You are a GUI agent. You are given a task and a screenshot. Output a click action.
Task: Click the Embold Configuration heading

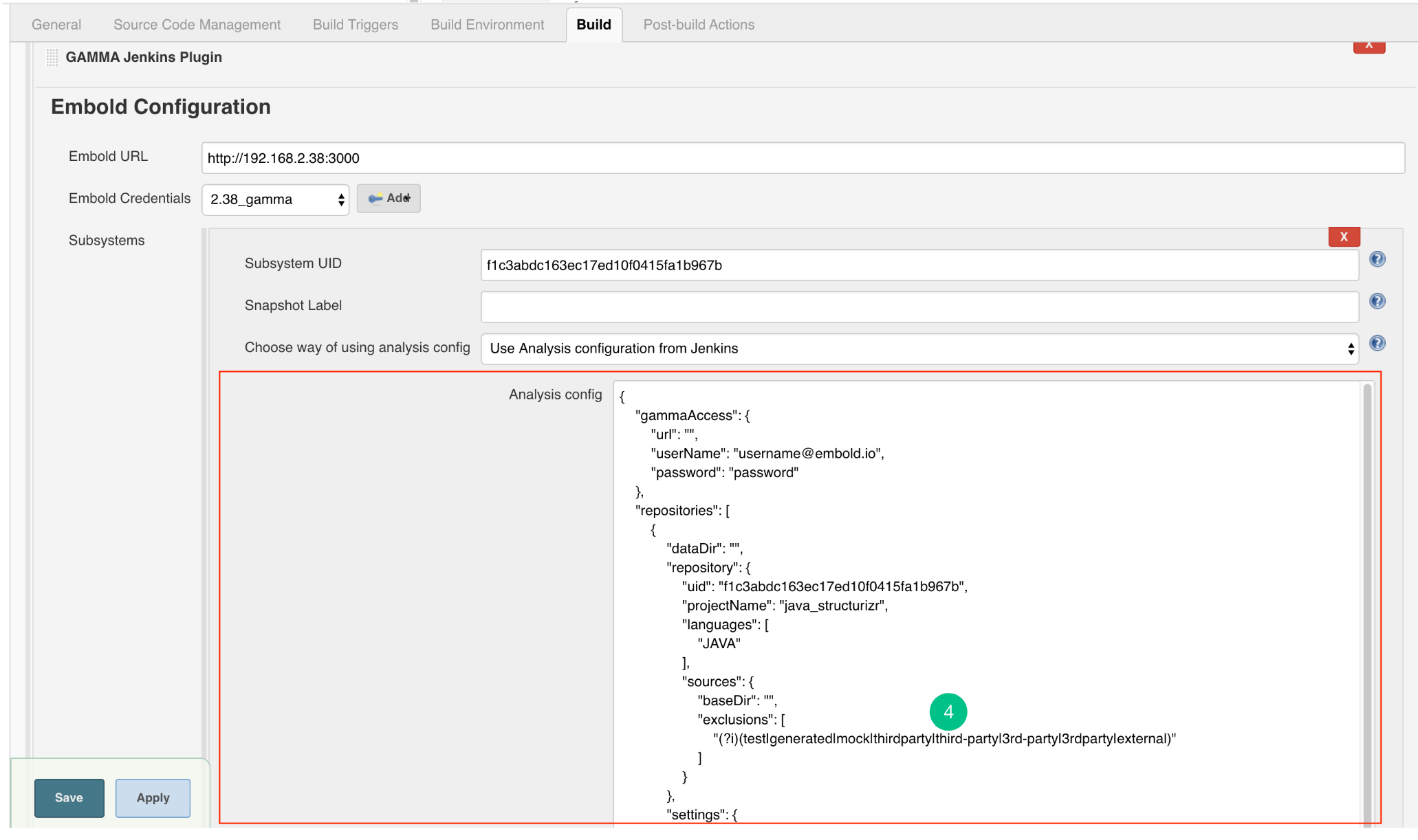tap(161, 107)
